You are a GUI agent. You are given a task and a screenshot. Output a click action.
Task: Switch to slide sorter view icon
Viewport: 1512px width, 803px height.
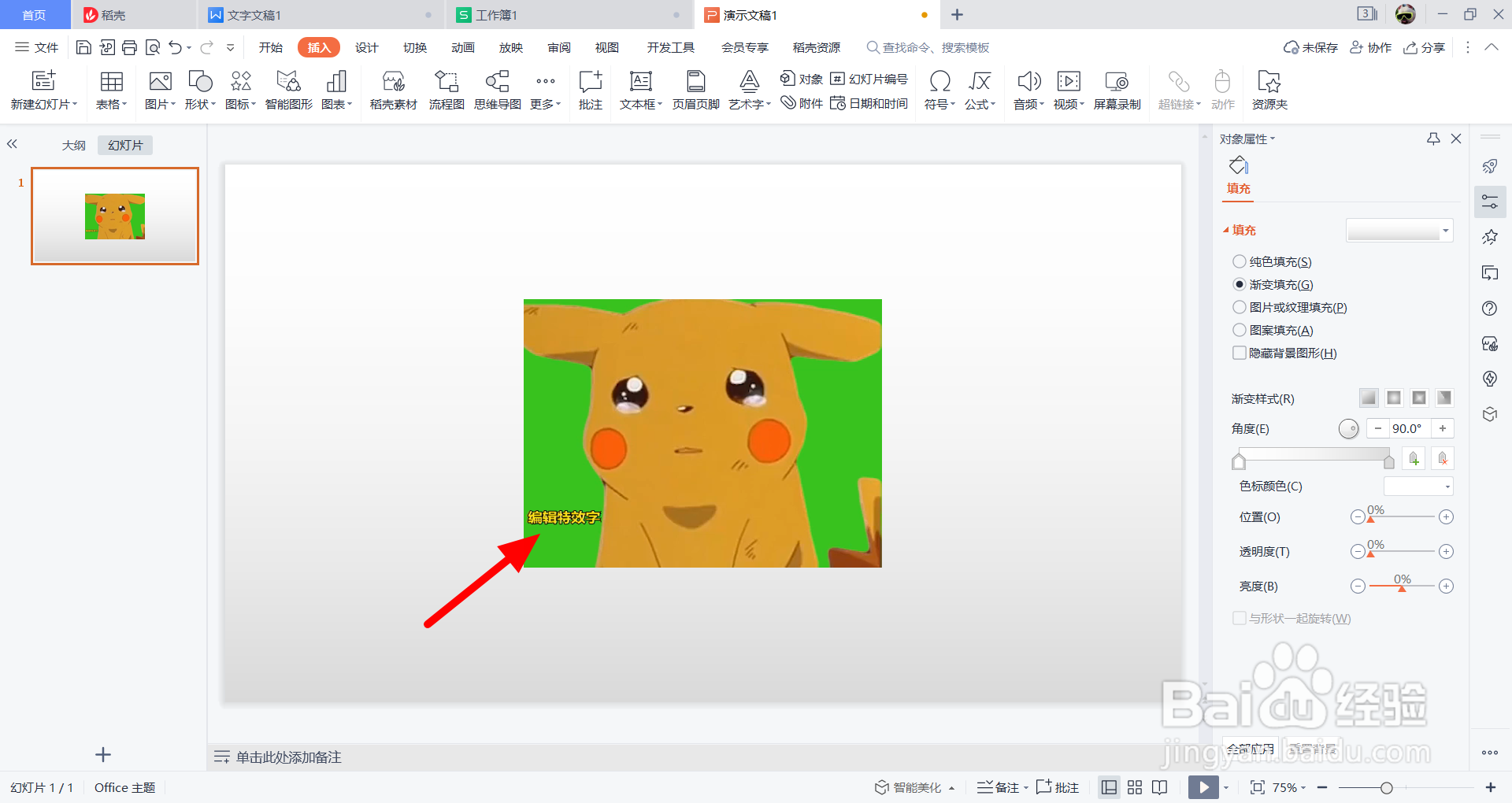pyautogui.click(x=1135, y=787)
